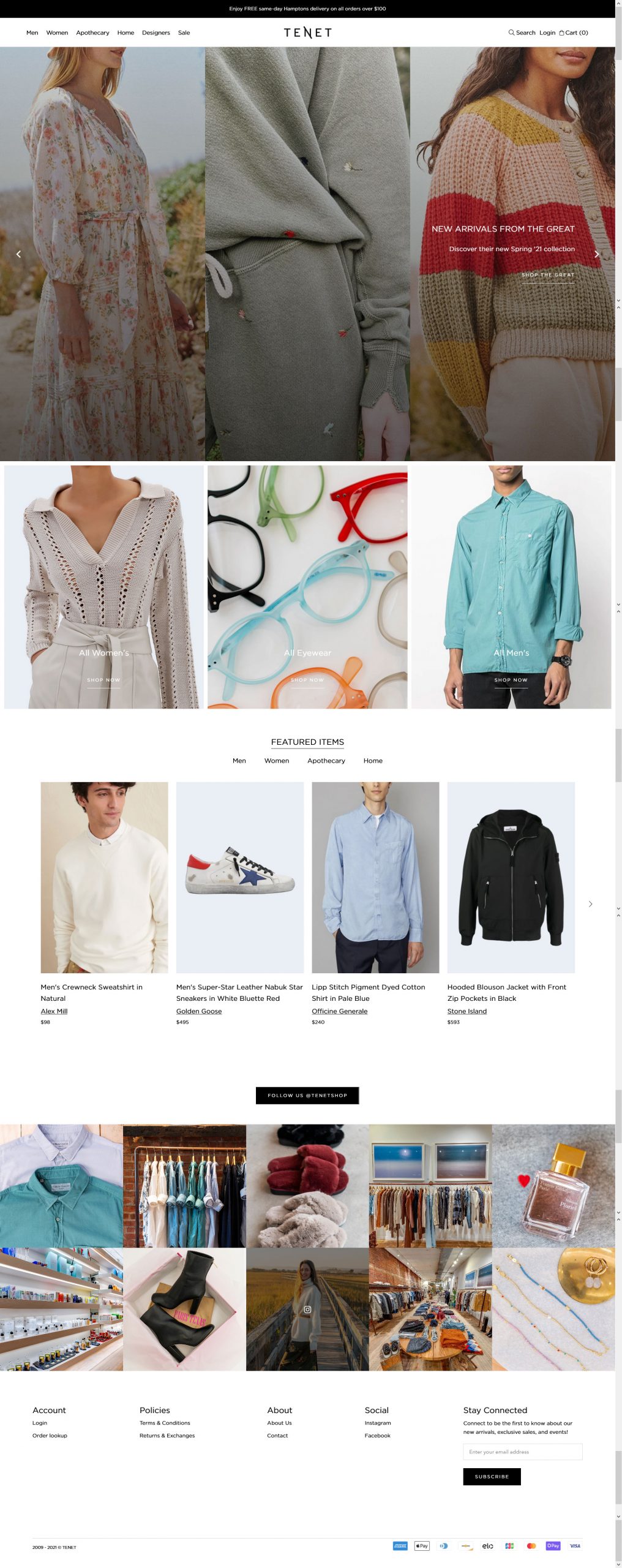
Task: Click Shop The Great link
Action: [x=548, y=275]
